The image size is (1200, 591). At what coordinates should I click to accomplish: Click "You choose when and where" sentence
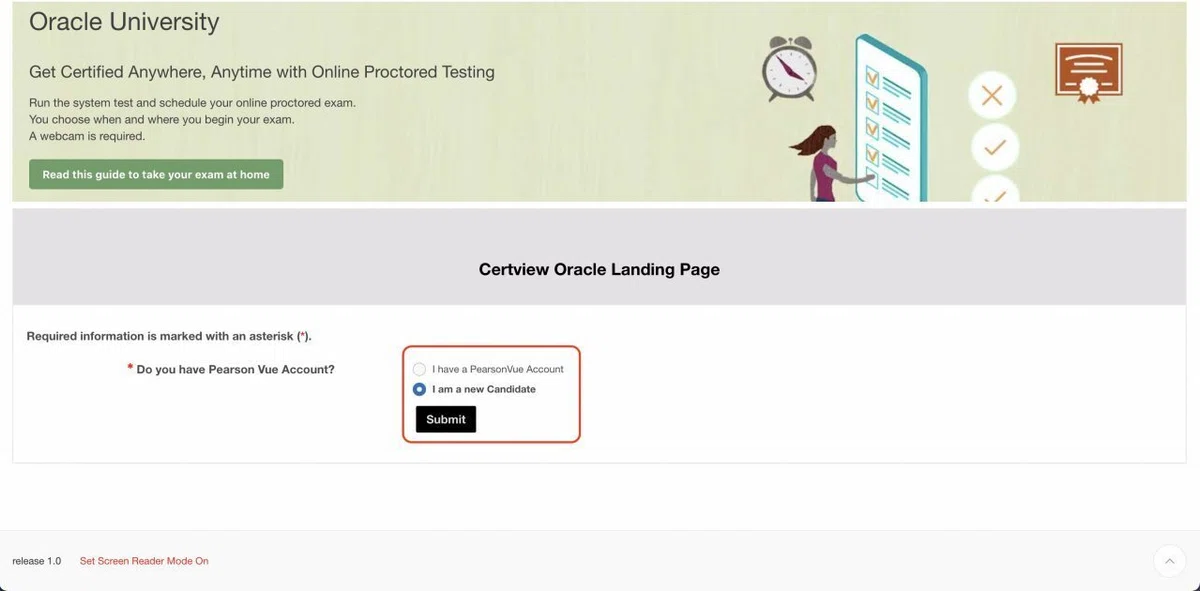(161, 120)
